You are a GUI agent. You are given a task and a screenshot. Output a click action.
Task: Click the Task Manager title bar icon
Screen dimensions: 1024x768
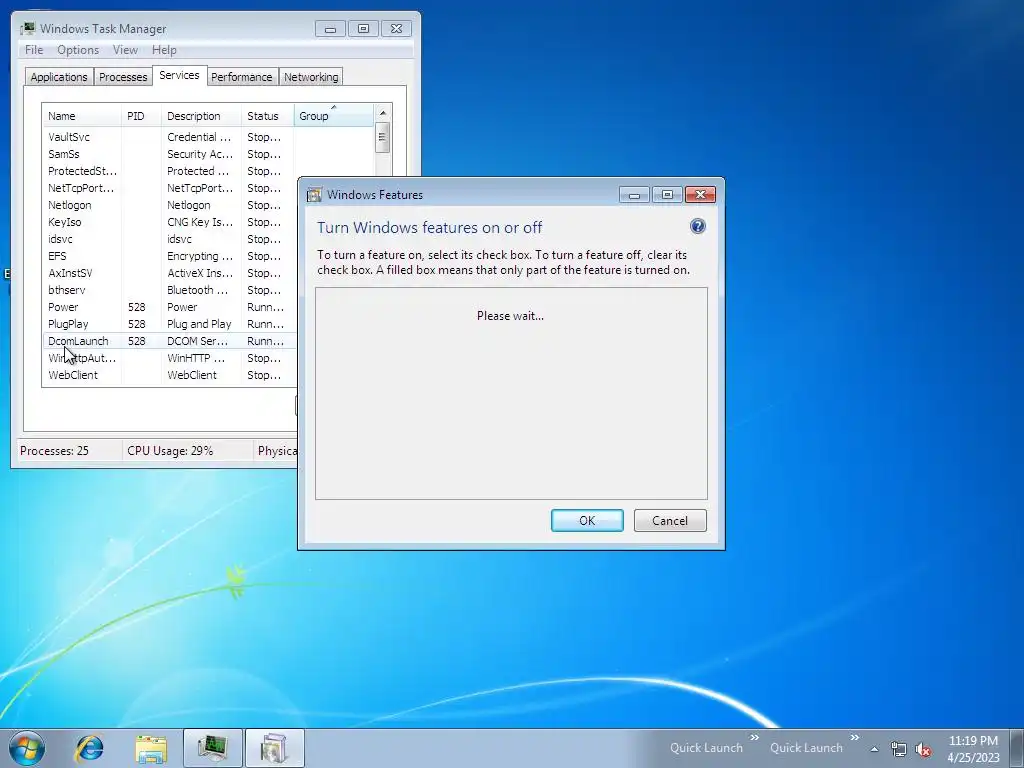[x=27, y=29]
